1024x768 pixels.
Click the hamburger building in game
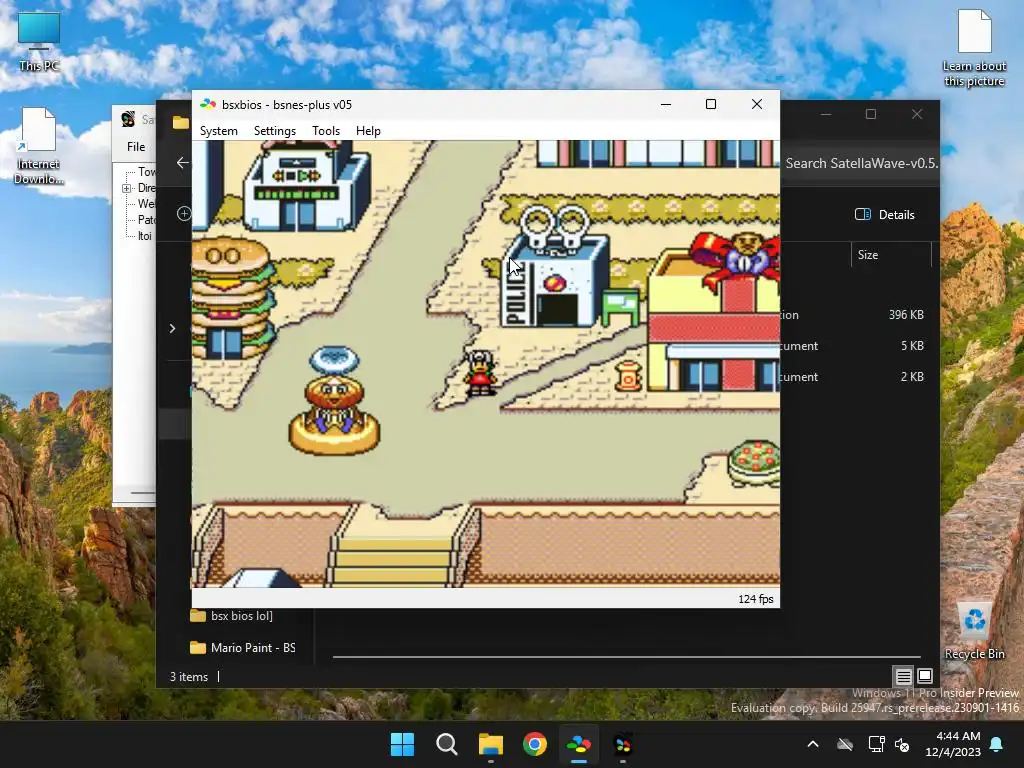[231, 298]
